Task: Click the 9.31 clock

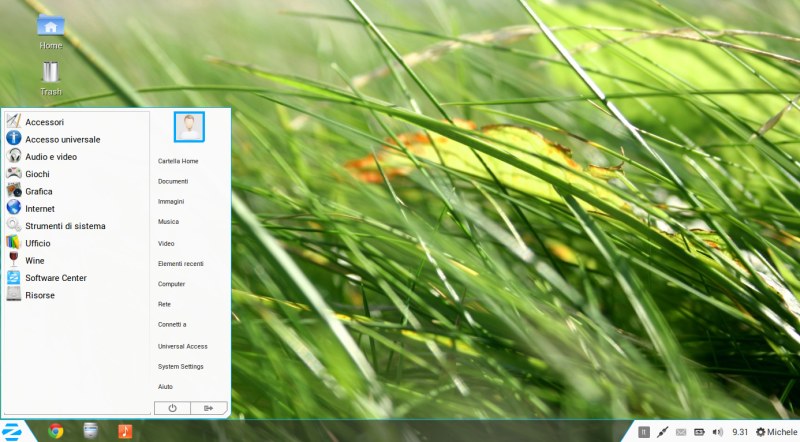Action: 740,432
